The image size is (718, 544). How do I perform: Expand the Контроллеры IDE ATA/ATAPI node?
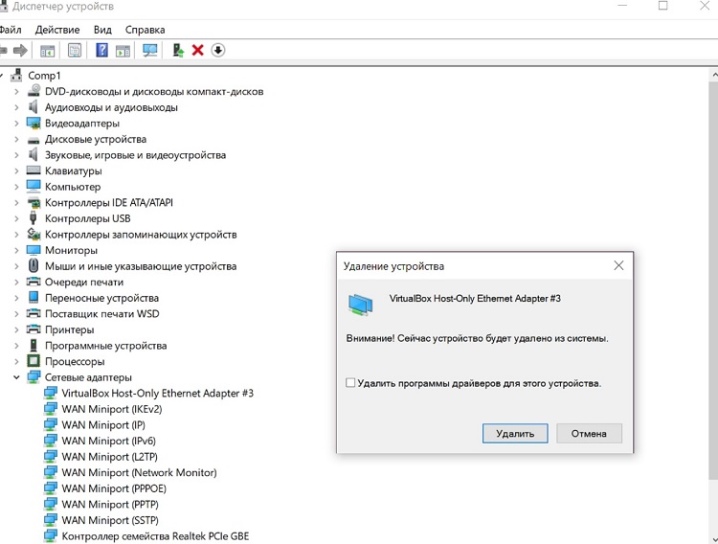(x=16, y=202)
